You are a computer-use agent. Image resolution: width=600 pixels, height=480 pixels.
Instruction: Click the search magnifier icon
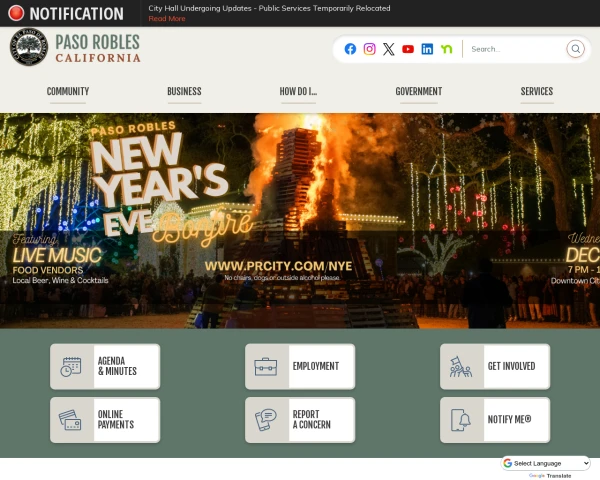[x=575, y=49]
